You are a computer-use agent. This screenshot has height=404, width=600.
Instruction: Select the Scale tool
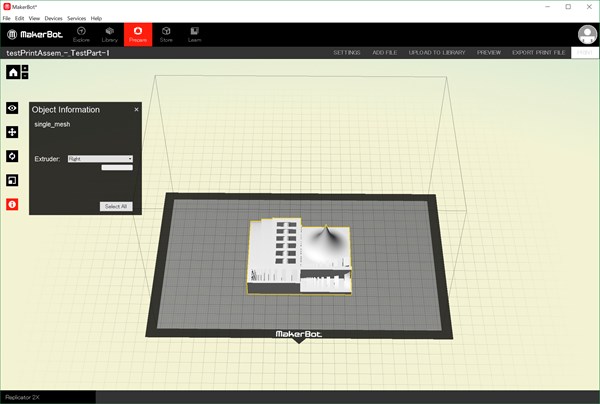click(x=12, y=180)
